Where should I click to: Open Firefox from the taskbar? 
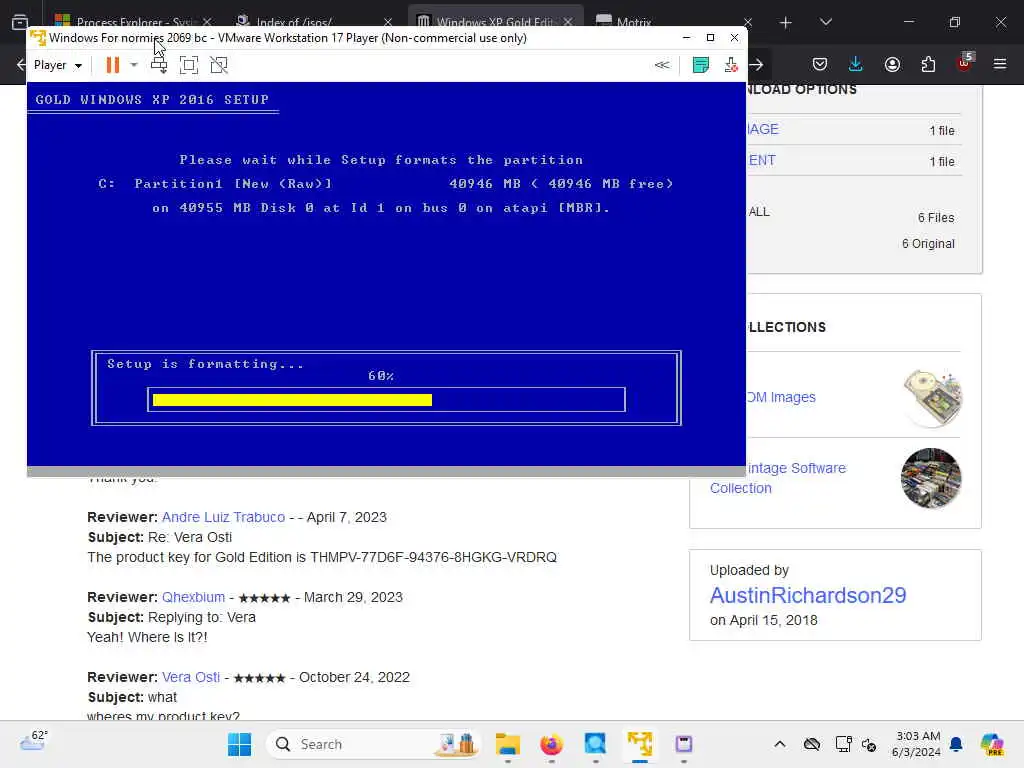point(552,744)
